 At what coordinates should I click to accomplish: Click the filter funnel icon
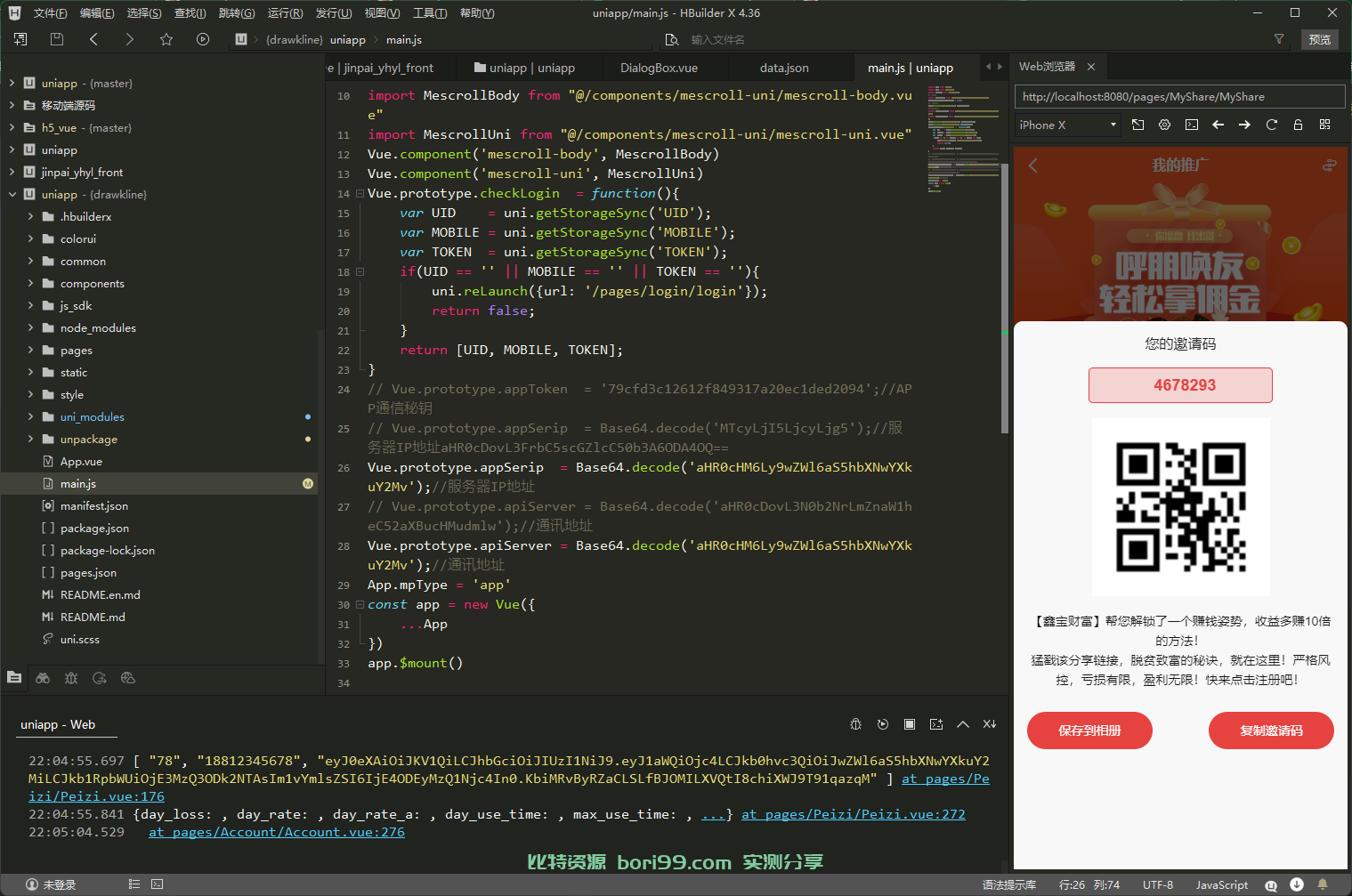click(x=1279, y=39)
